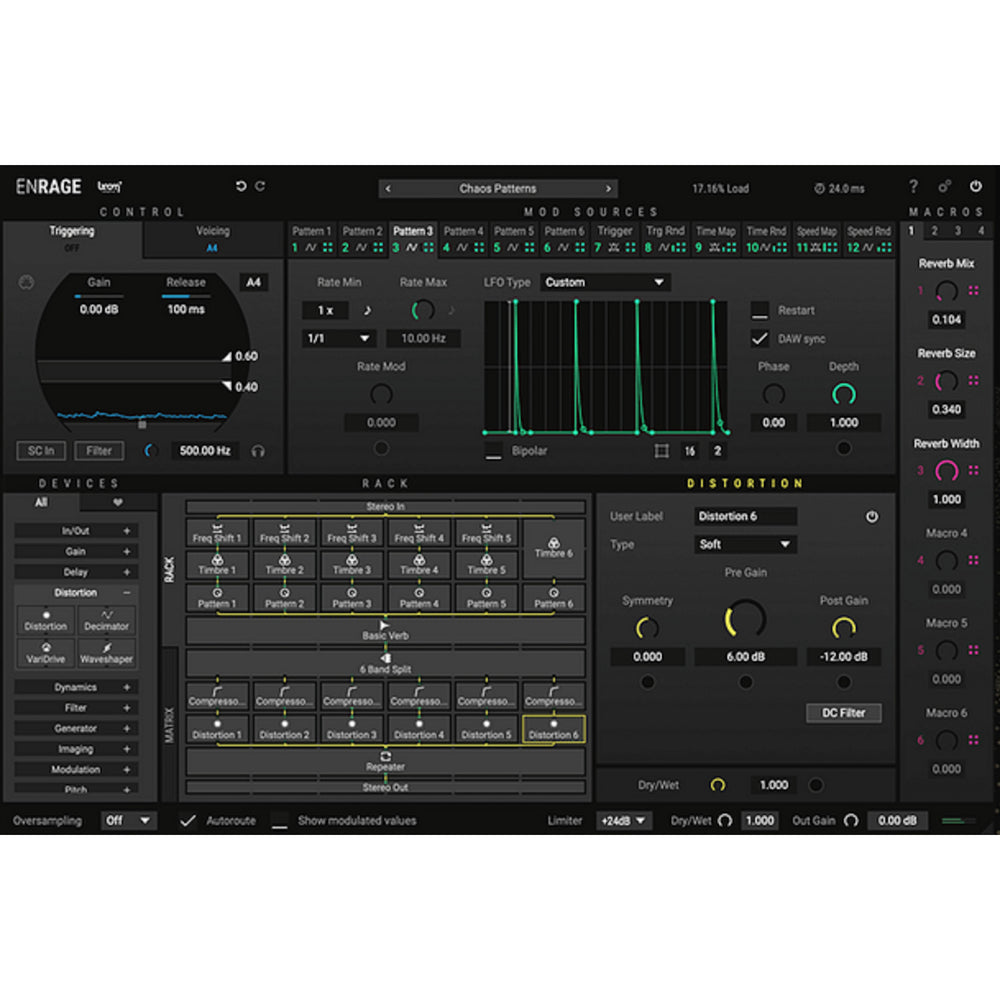Select the Distortion device icon in Devices
Screen dimensions: 1000x1000
click(x=45, y=620)
